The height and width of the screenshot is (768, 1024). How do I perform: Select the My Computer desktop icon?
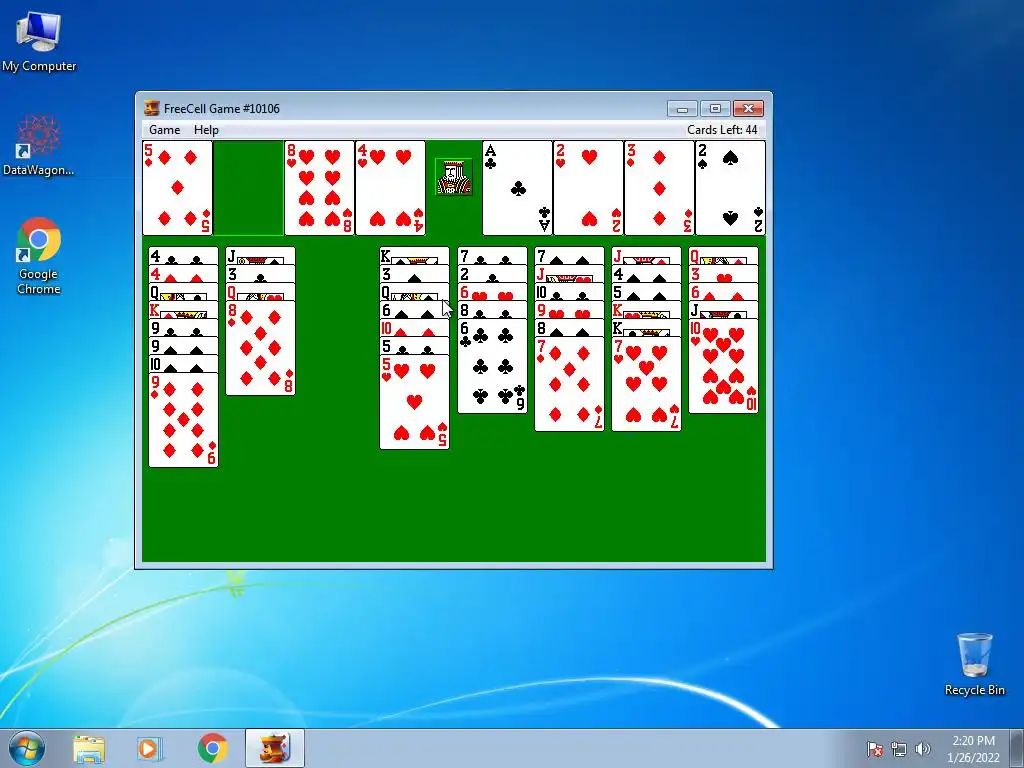(39, 42)
